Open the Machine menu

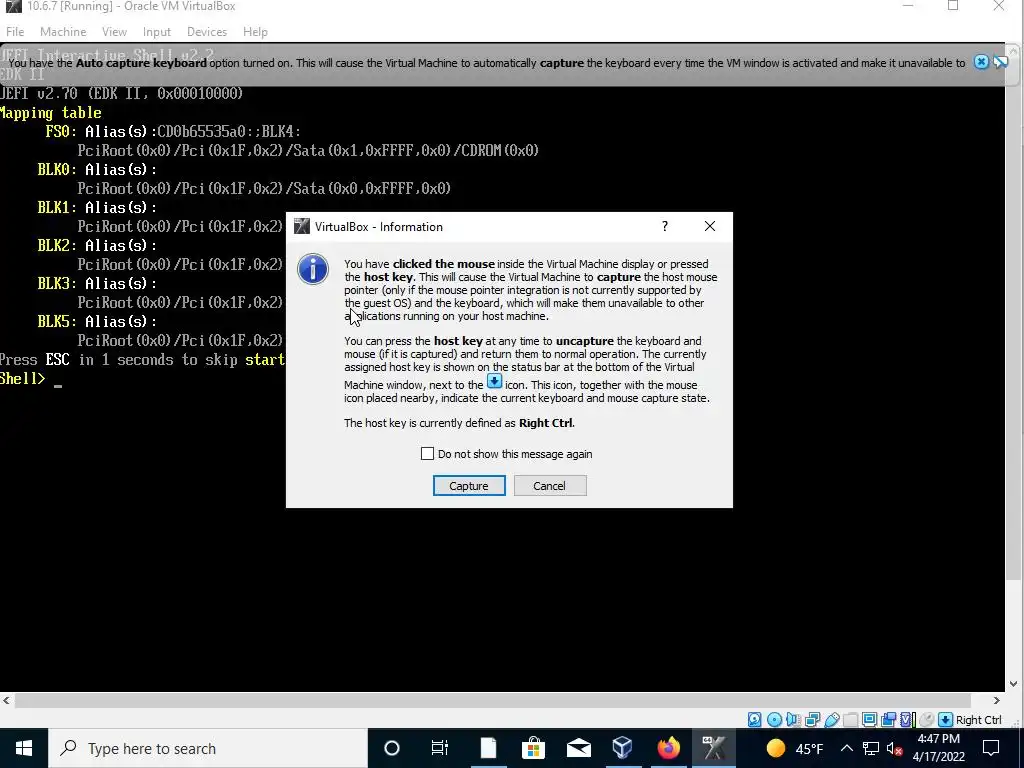tap(63, 31)
